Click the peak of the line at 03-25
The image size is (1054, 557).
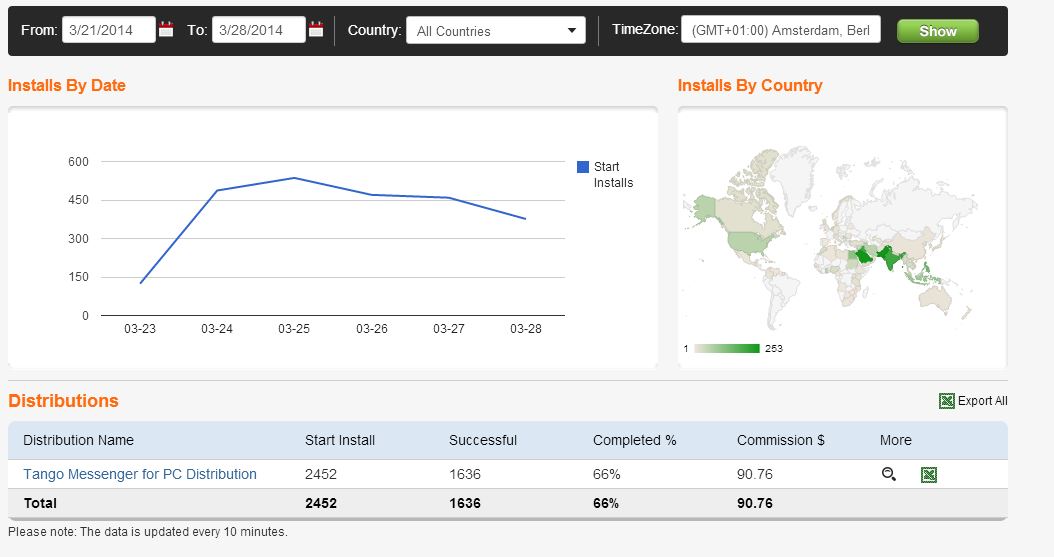click(294, 178)
